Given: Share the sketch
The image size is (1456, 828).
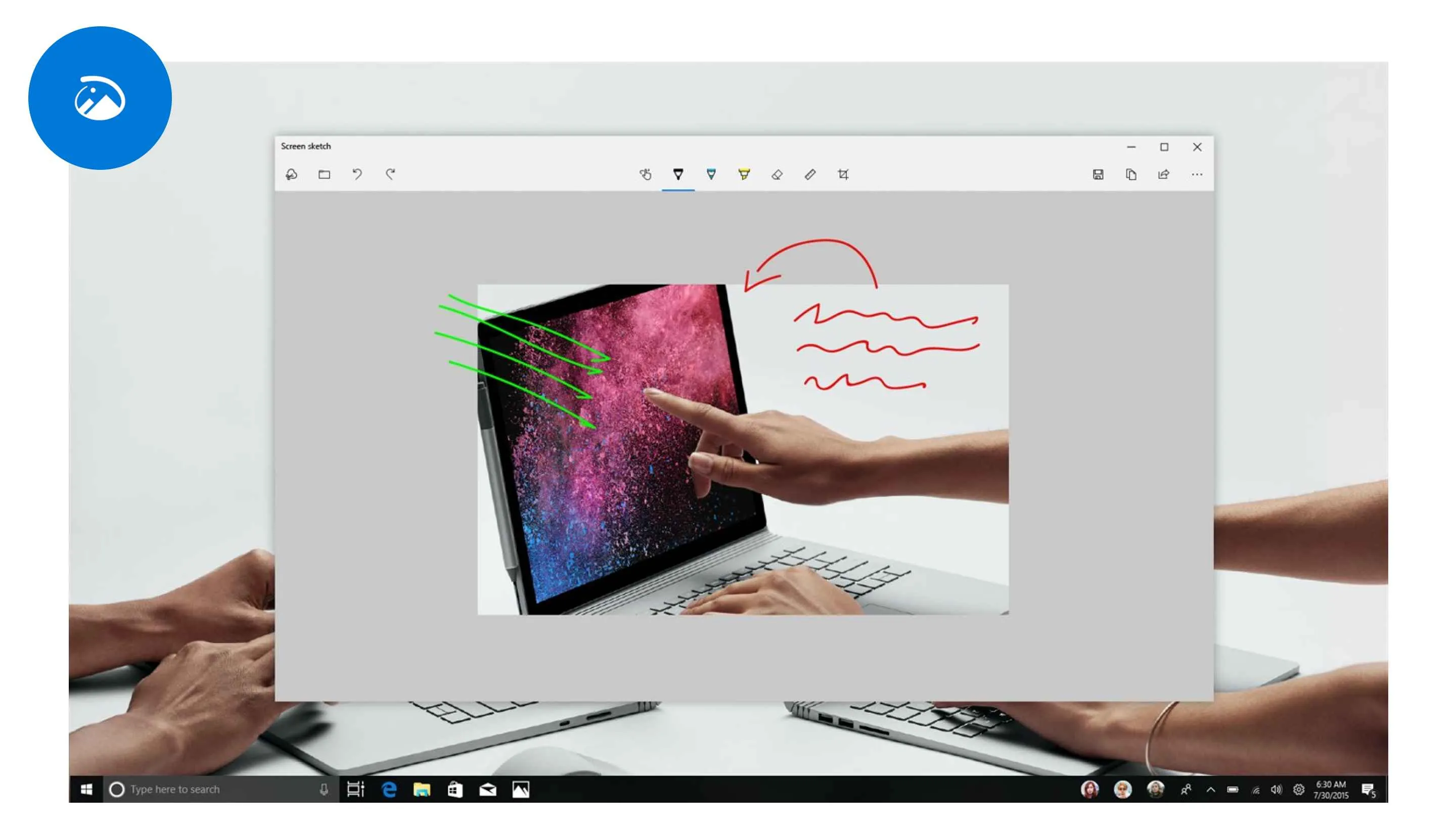Looking at the screenshot, I should pyautogui.click(x=1164, y=174).
